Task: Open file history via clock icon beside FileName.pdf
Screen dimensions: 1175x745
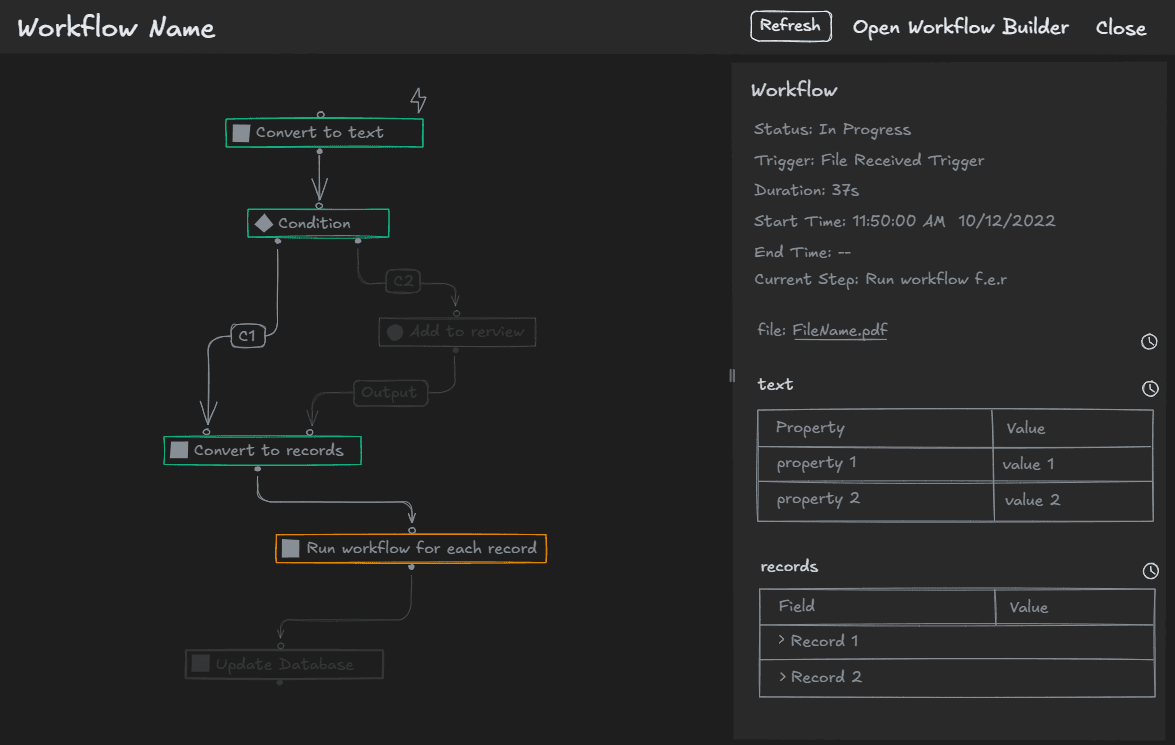Action: pos(1148,341)
